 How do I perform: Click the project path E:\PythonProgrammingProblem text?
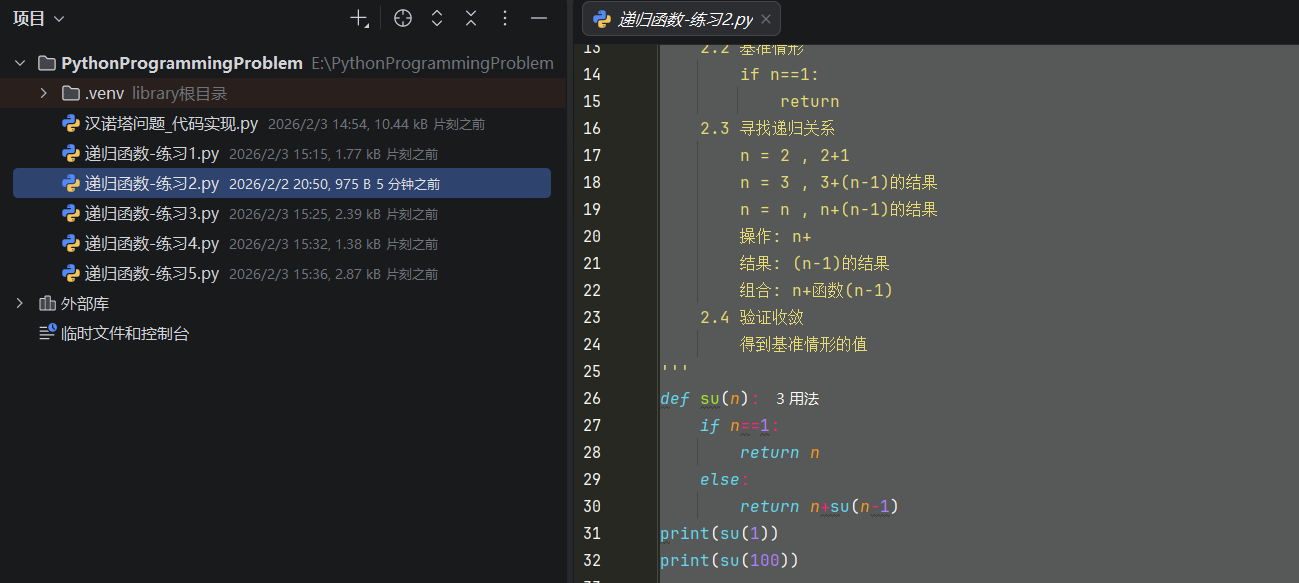click(432, 63)
